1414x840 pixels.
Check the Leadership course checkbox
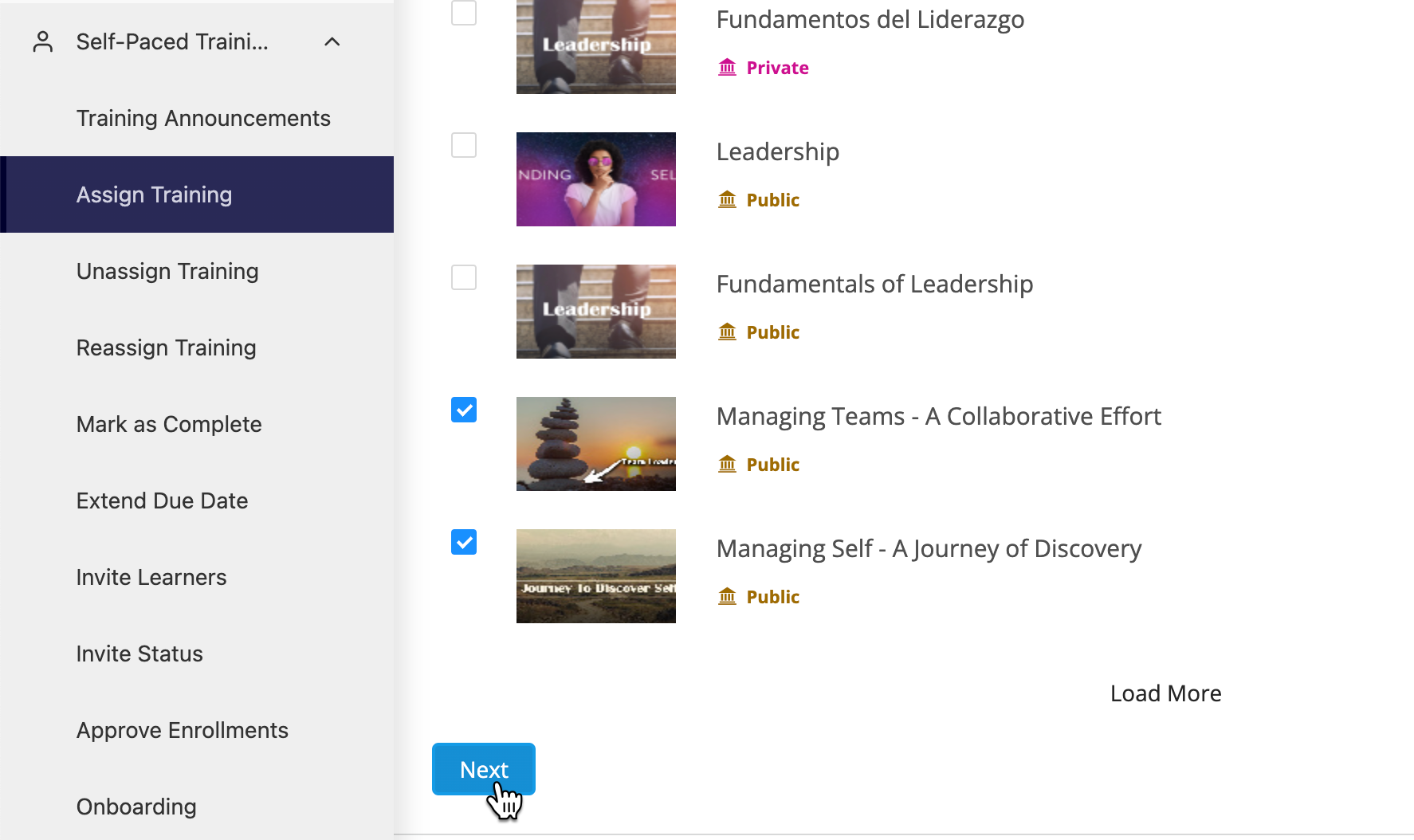tap(464, 145)
